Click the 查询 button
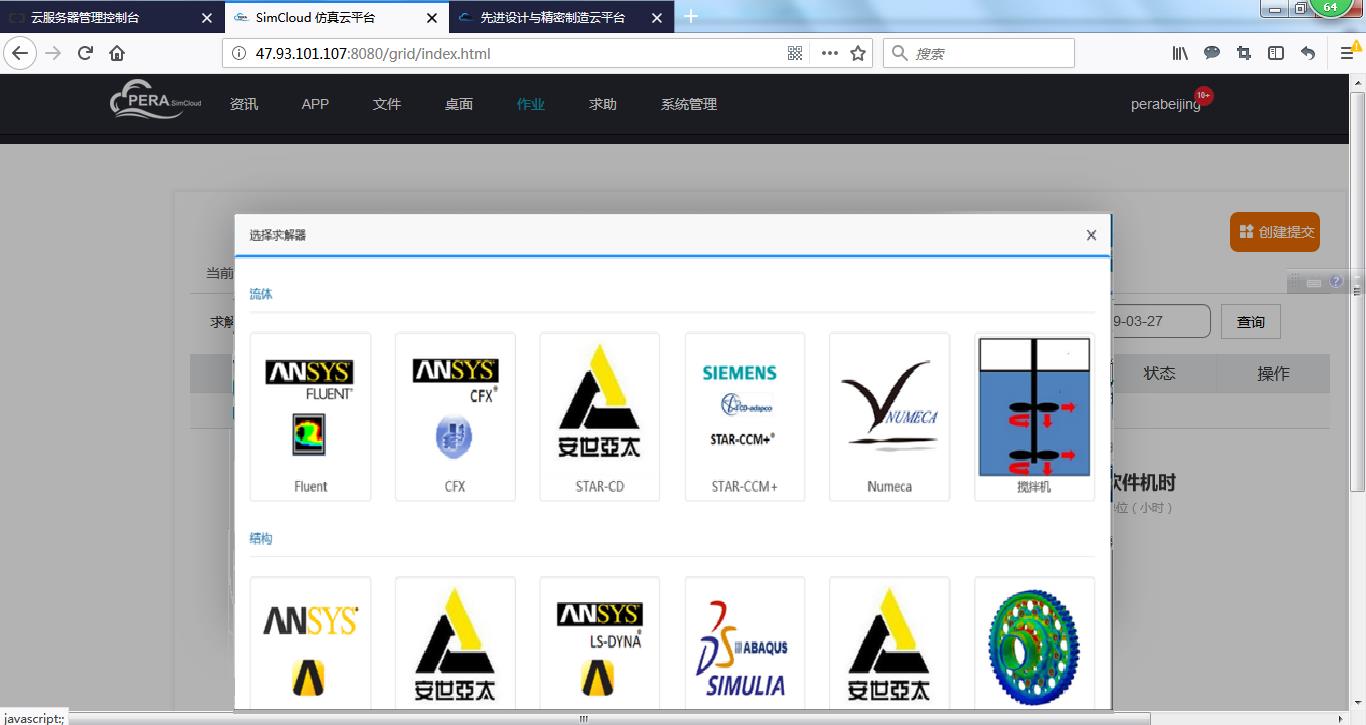The image size is (1366, 725). point(1251,322)
